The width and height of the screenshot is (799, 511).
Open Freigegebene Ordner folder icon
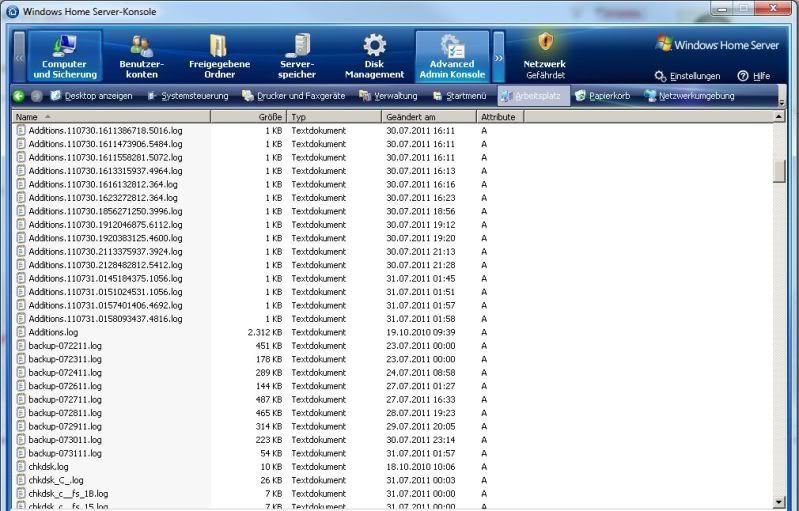(x=218, y=56)
